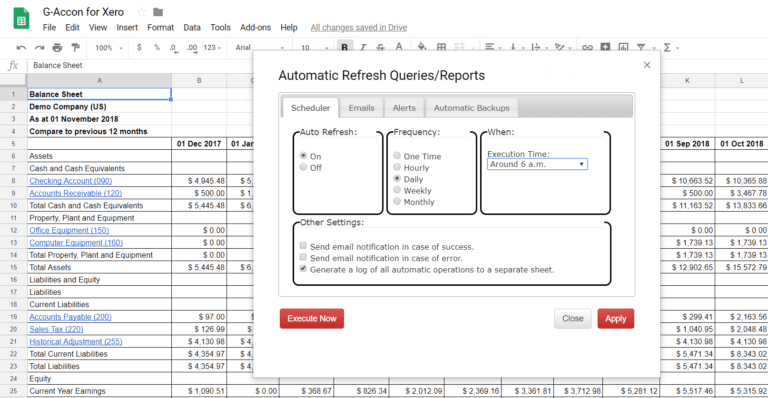This screenshot has width=768, height=398.
Task: Open the Edit menu
Action: coord(72,27)
